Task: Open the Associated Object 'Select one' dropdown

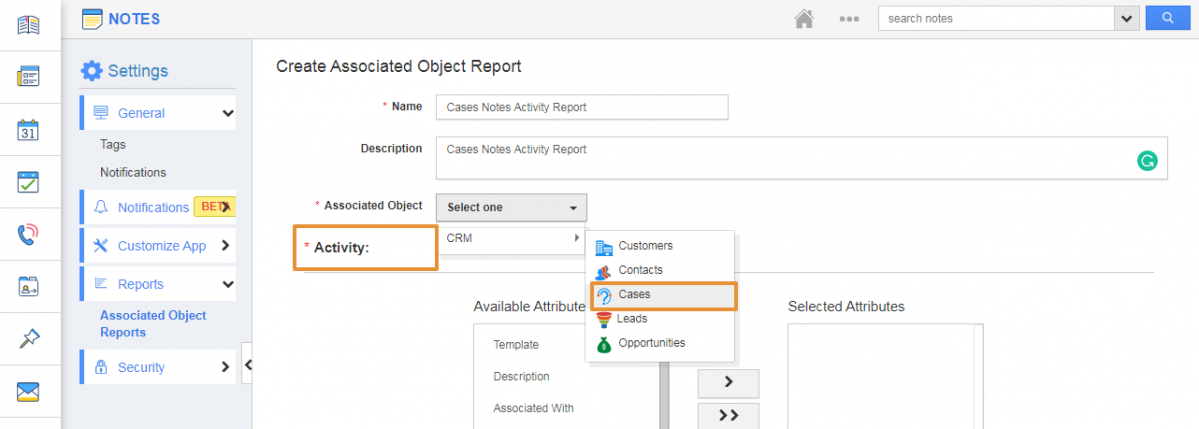Action: click(511, 207)
